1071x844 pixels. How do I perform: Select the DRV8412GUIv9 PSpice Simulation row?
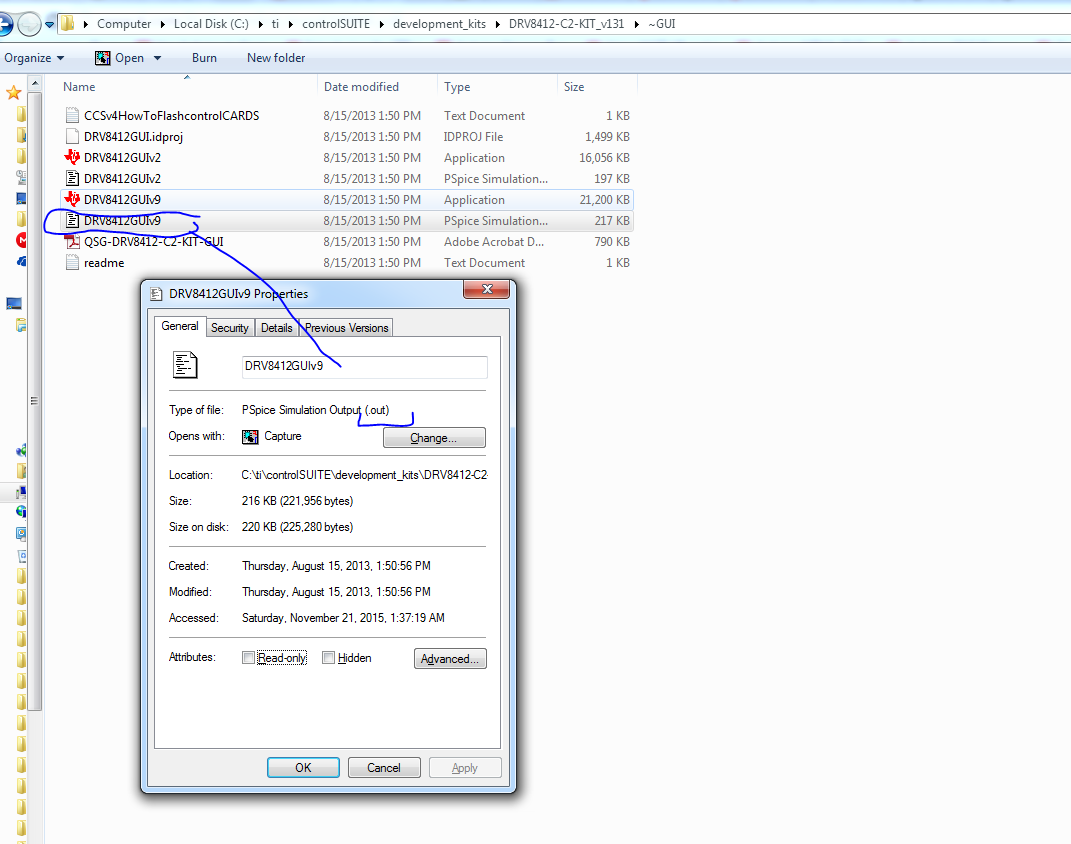pos(347,221)
